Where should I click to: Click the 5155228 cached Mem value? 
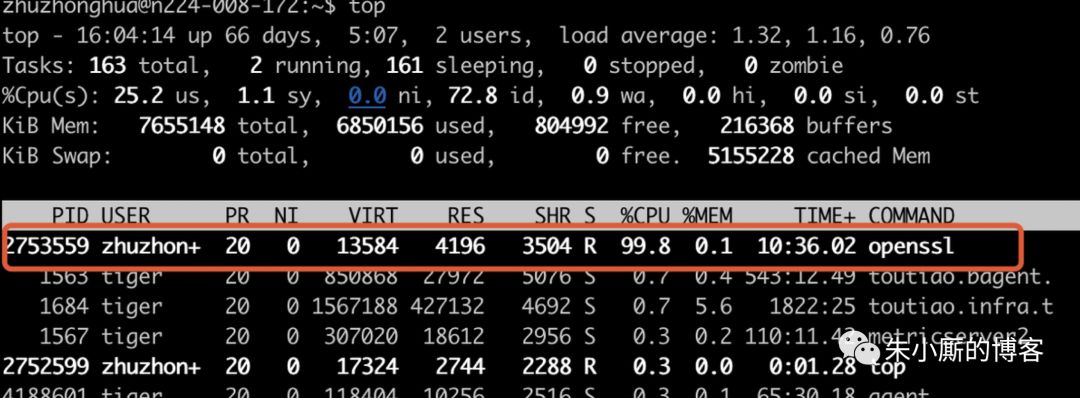pyautogui.click(x=750, y=156)
